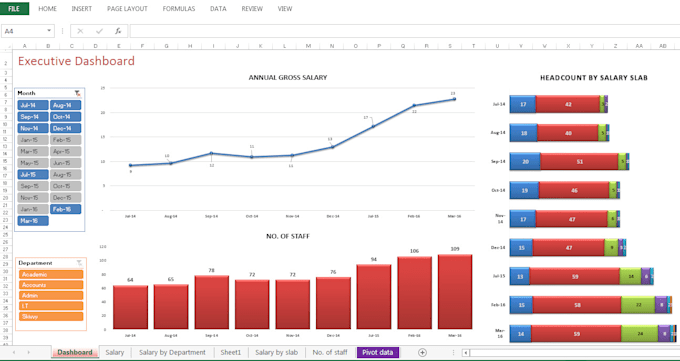Viewport: 680px width, 361px height.
Task: Select Apr-15 in Month slicer
Action: (65, 151)
